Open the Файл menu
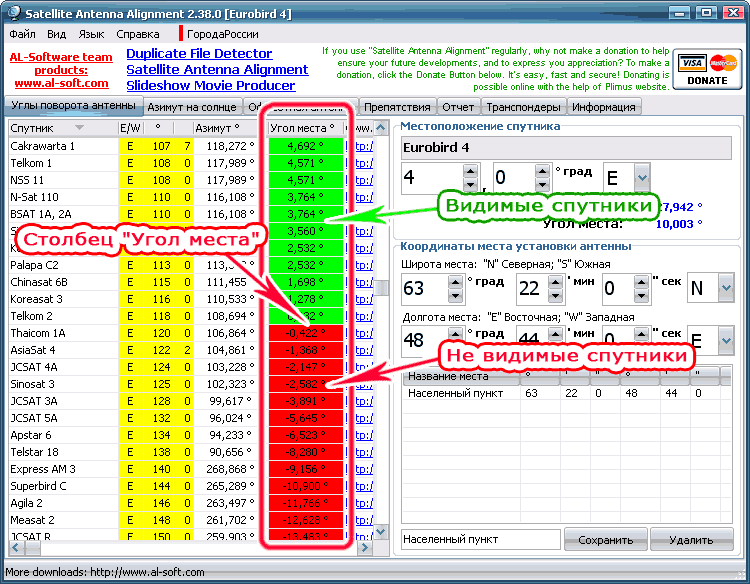The image size is (750, 584). 22,34
